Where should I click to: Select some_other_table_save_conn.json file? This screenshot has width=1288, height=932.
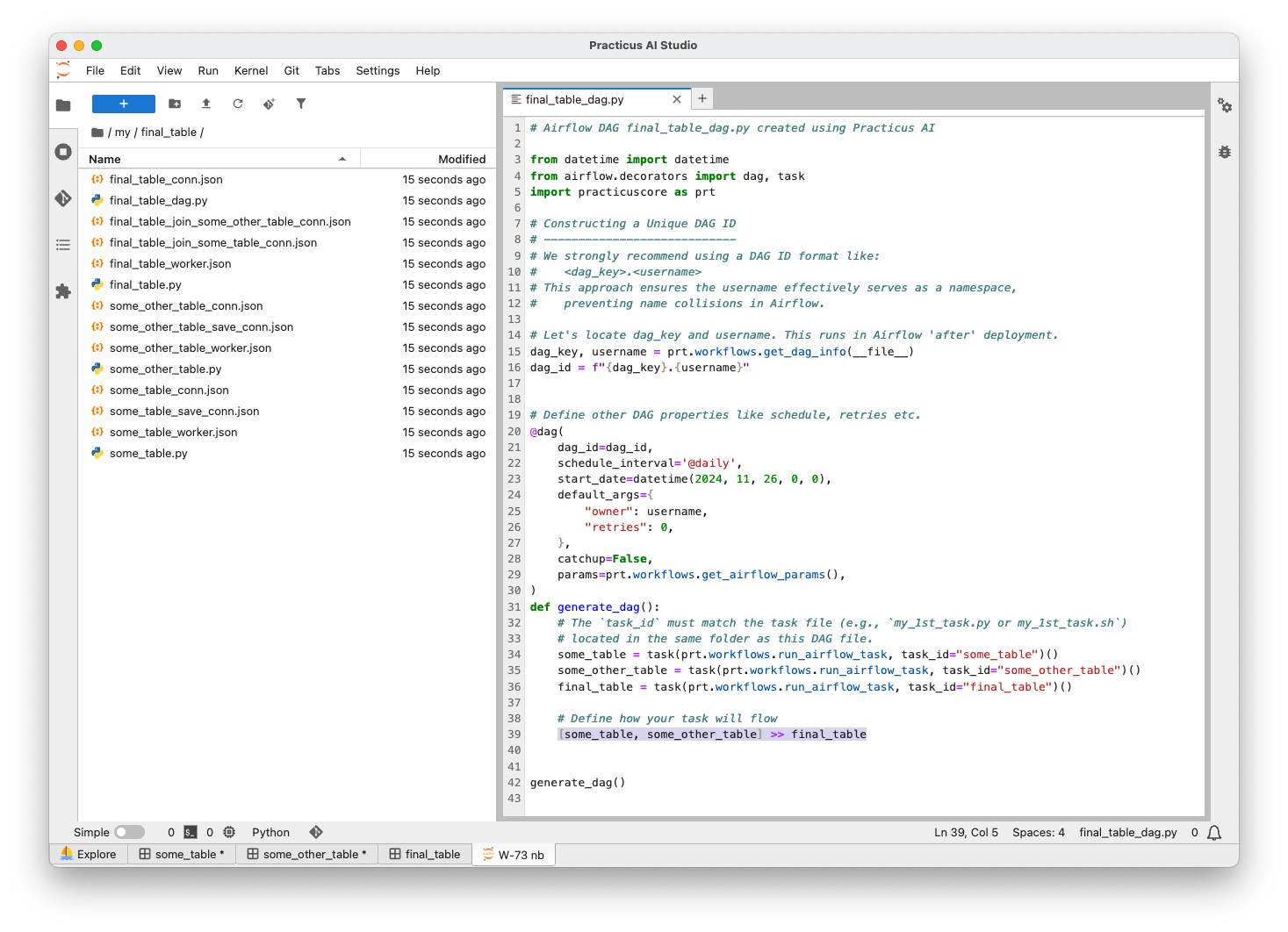coord(288,326)
